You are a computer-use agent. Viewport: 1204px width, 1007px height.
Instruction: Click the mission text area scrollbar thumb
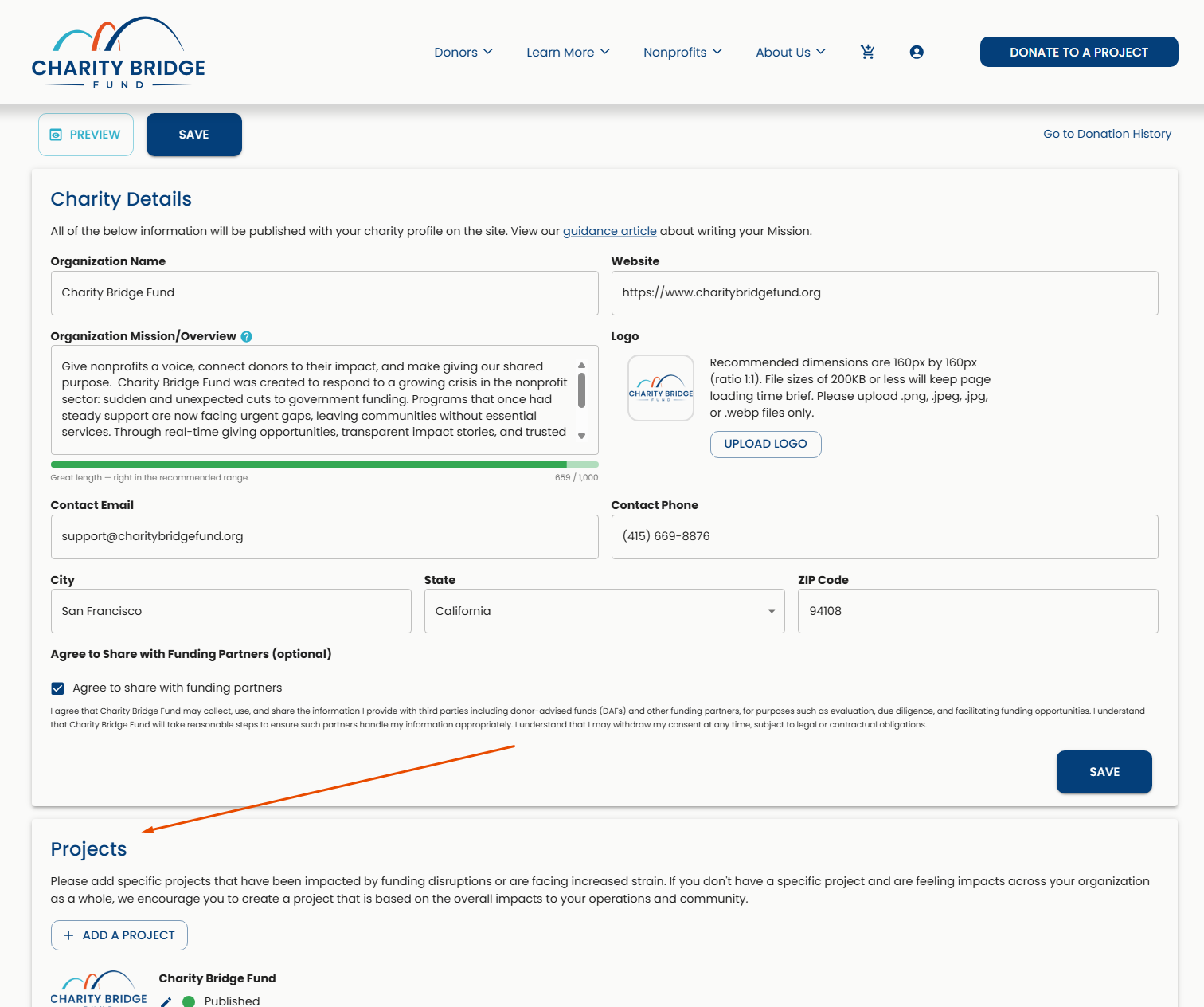(x=582, y=390)
